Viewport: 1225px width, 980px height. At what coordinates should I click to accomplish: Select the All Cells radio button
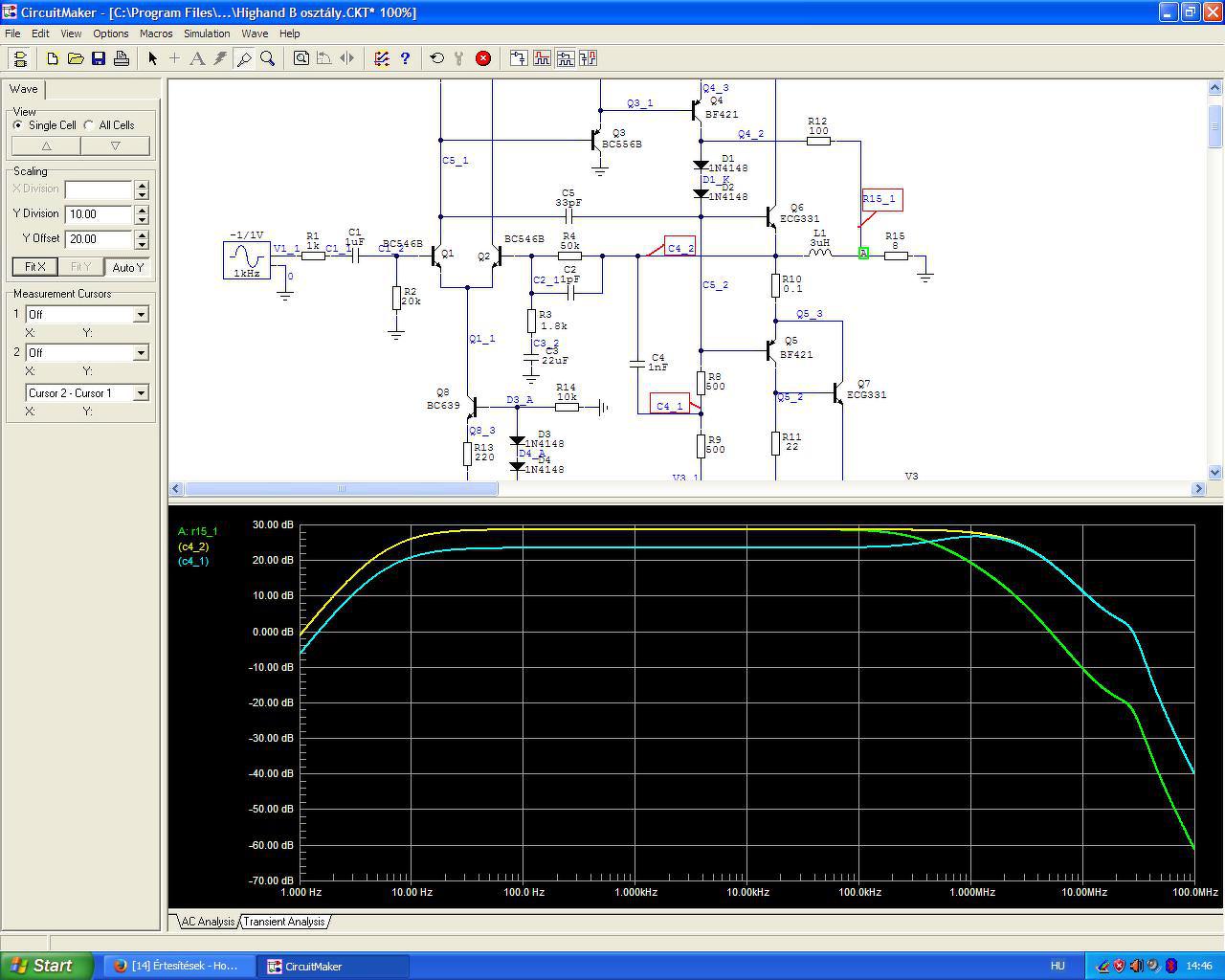click(x=89, y=125)
